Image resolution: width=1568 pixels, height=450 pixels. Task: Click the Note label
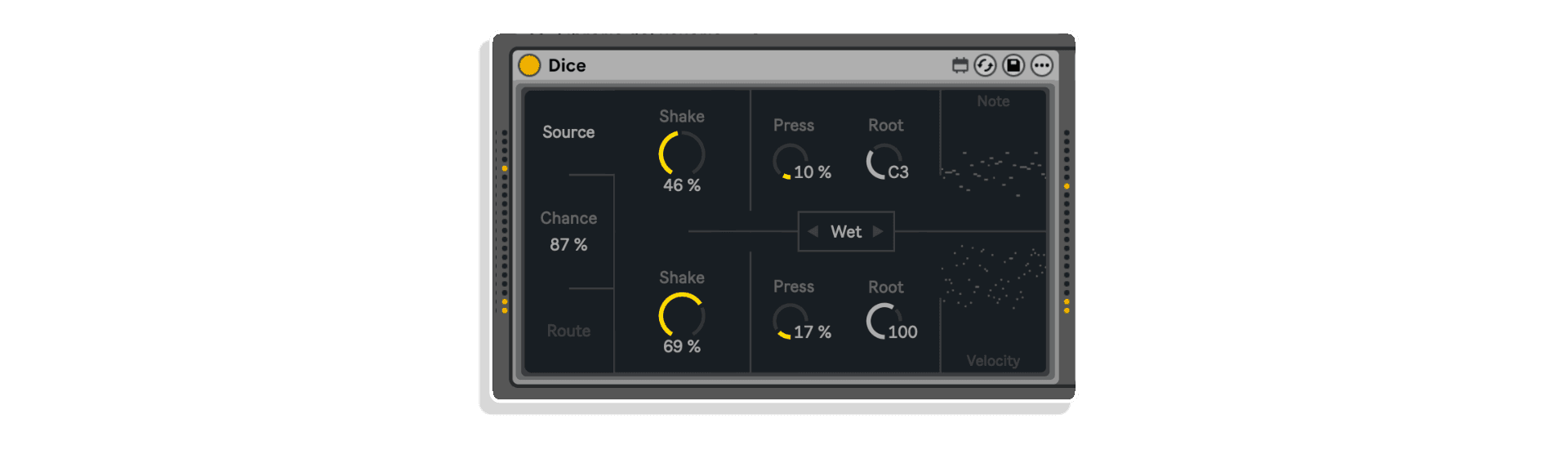pos(993,101)
